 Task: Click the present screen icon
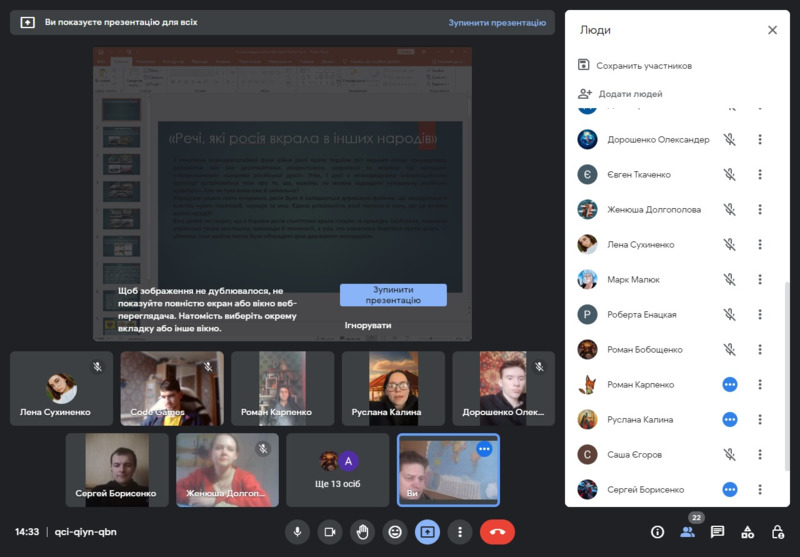click(427, 532)
